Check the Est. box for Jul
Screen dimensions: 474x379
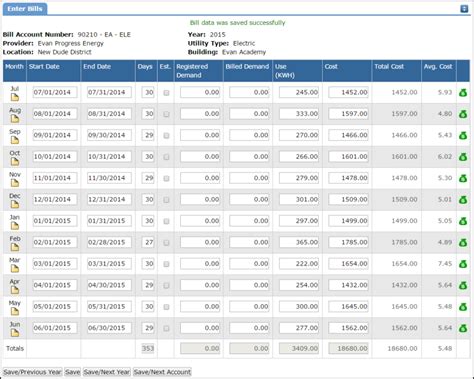(166, 93)
